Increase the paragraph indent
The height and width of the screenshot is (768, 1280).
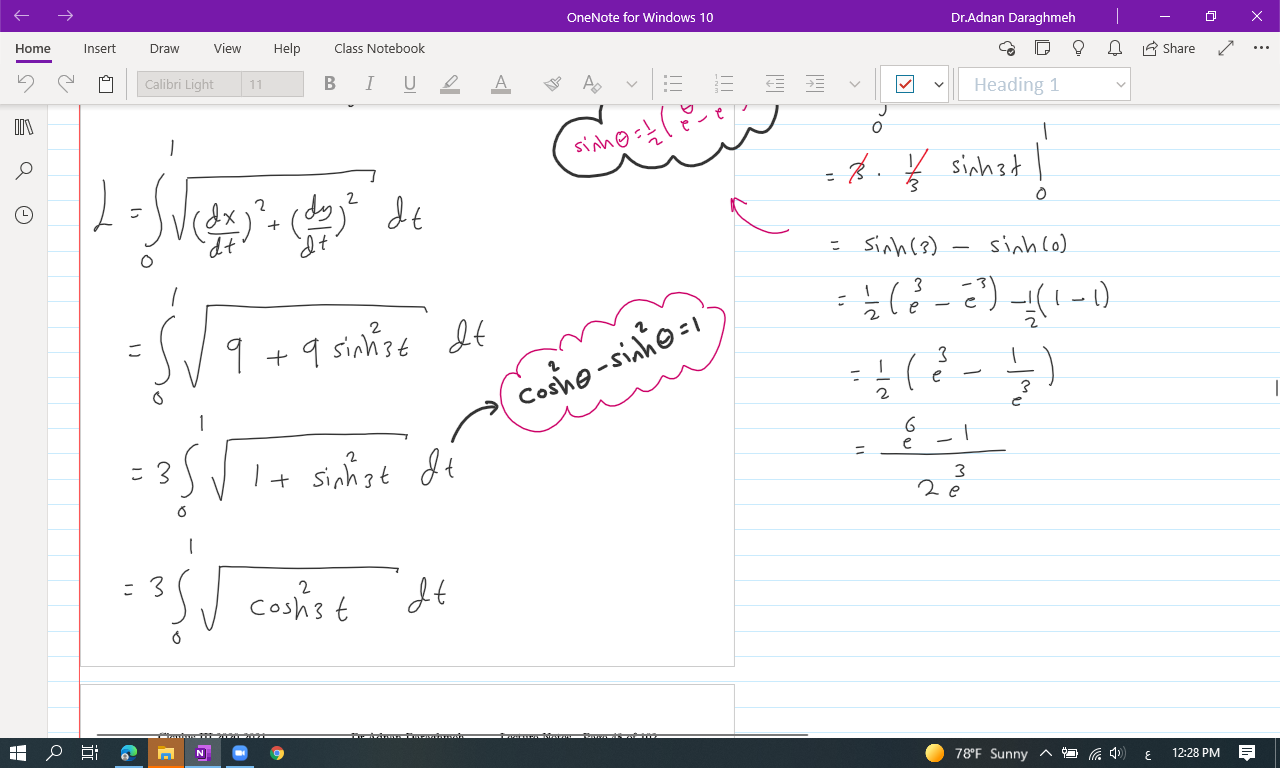pos(815,84)
